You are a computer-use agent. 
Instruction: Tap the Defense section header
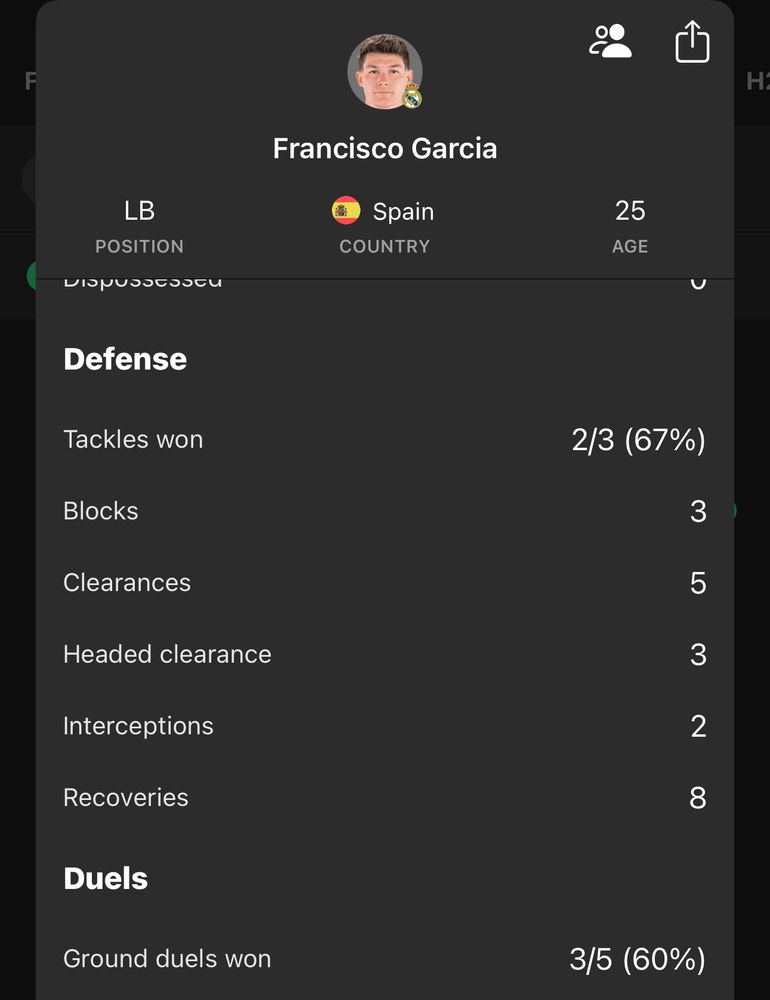coord(125,359)
